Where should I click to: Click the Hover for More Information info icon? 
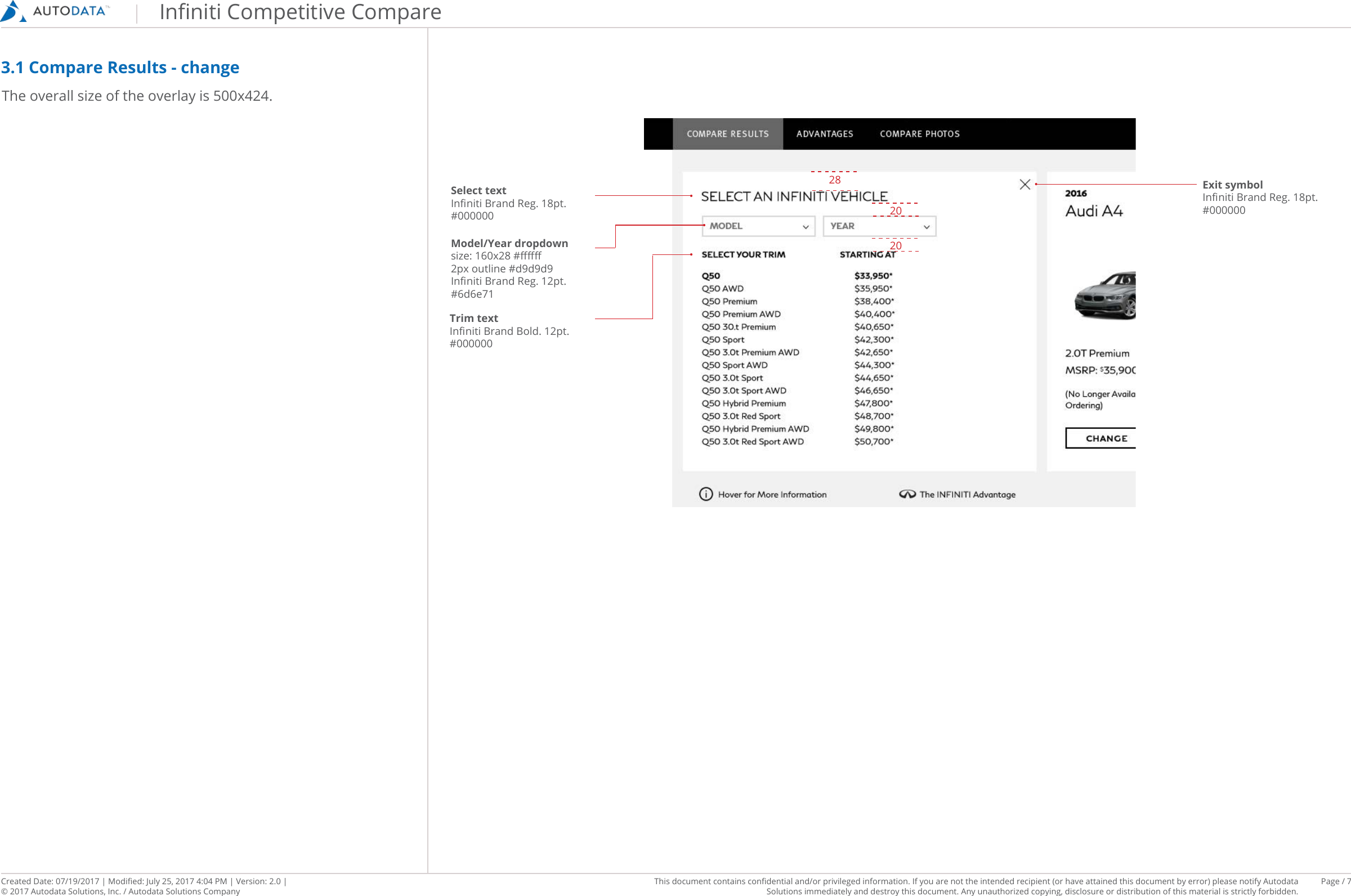pos(706,494)
